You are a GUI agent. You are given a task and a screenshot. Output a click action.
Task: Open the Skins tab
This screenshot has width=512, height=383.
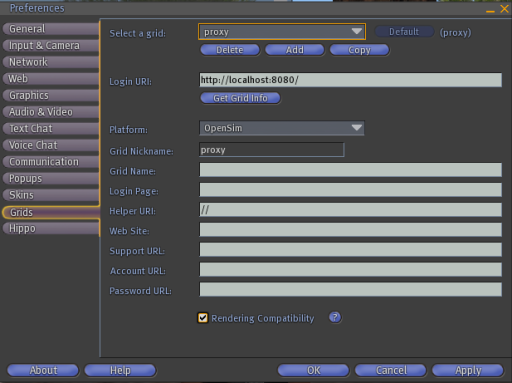point(51,195)
